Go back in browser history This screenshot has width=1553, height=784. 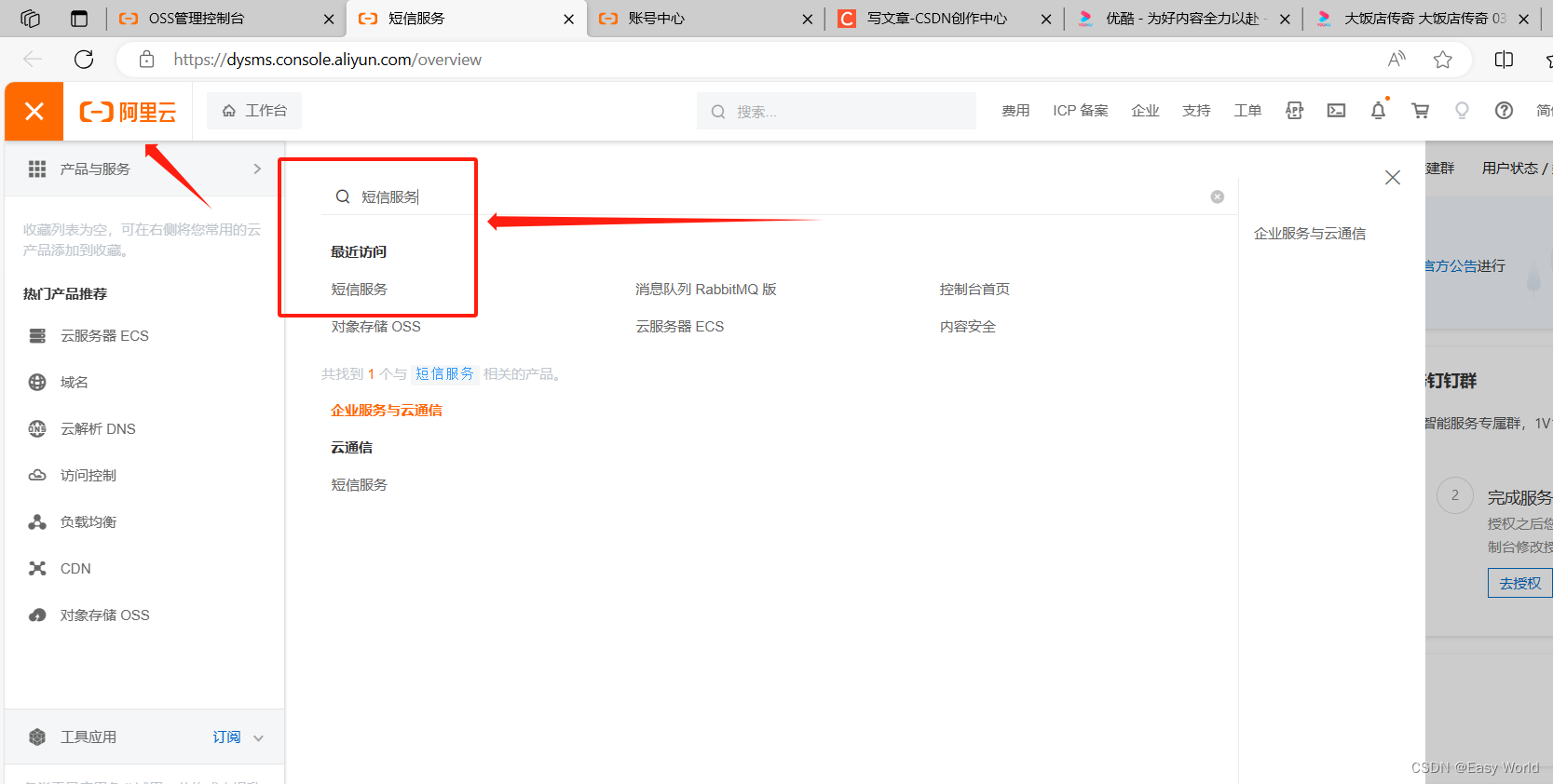33,60
